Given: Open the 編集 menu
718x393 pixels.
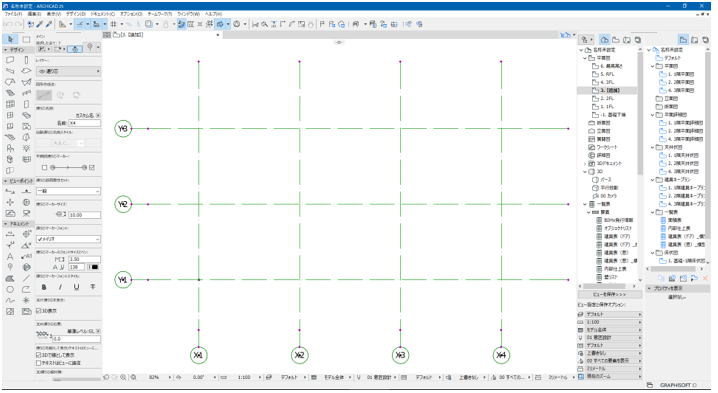Looking at the screenshot, I should pos(34,14).
